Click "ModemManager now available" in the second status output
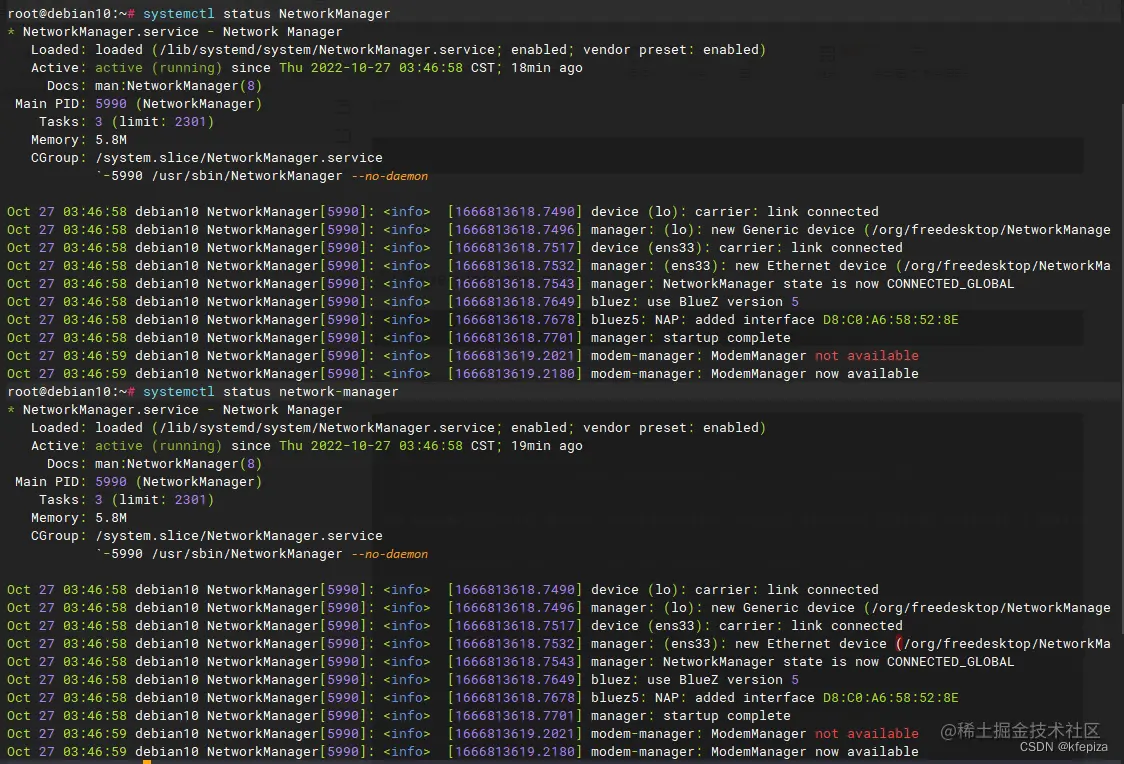Image resolution: width=1124 pixels, height=764 pixels. tap(814, 751)
